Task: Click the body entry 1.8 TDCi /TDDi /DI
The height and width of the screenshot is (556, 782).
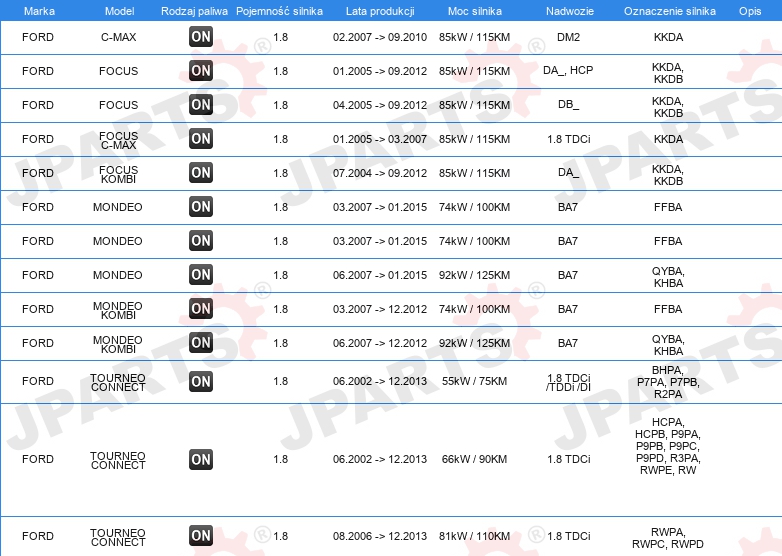Action: pos(569,382)
